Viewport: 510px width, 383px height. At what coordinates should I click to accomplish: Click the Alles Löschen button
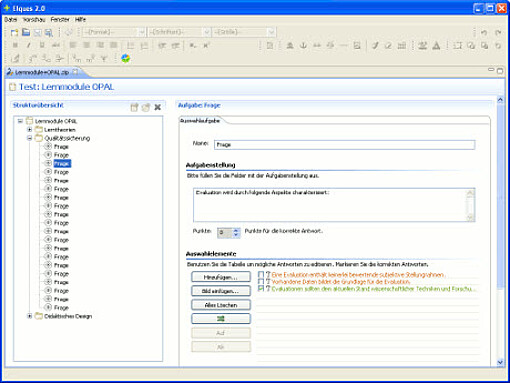tap(221, 305)
